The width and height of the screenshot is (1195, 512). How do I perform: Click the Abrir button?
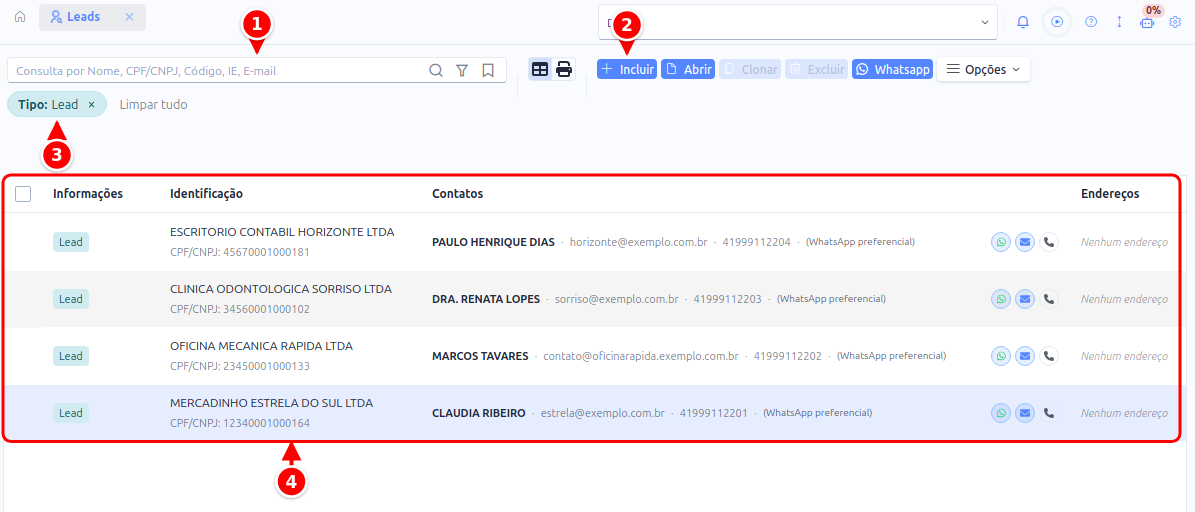click(x=687, y=69)
